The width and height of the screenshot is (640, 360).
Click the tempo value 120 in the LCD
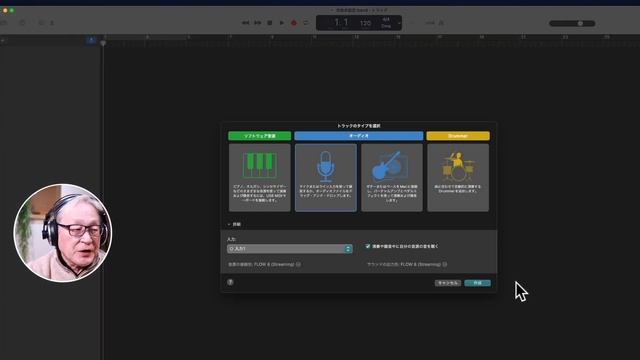point(365,23)
